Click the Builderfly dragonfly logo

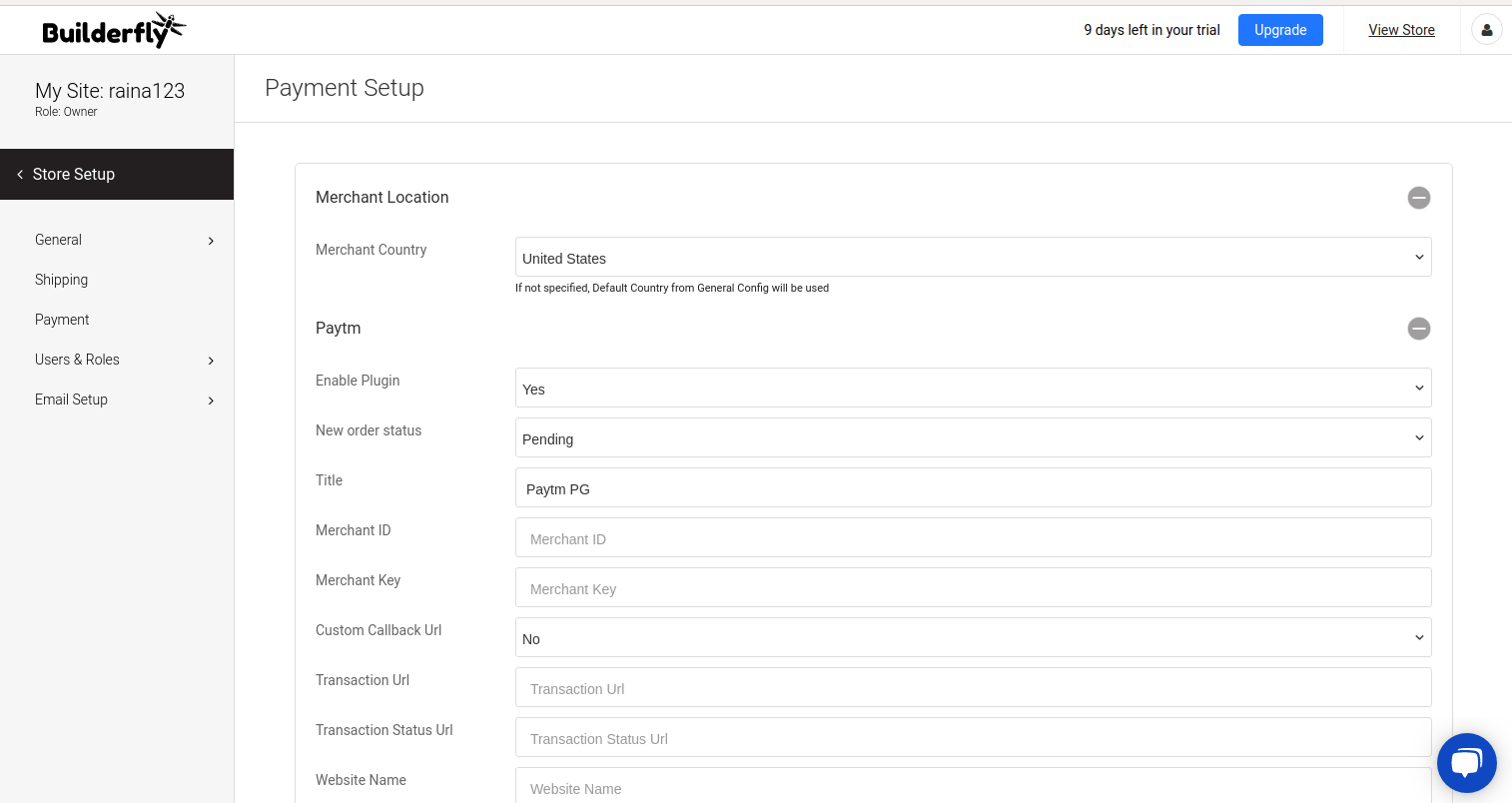[x=114, y=31]
